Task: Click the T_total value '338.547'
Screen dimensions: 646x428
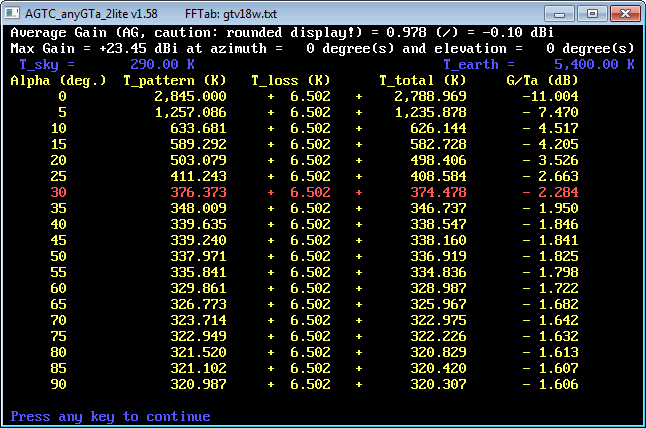Action: click(x=438, y=225)
